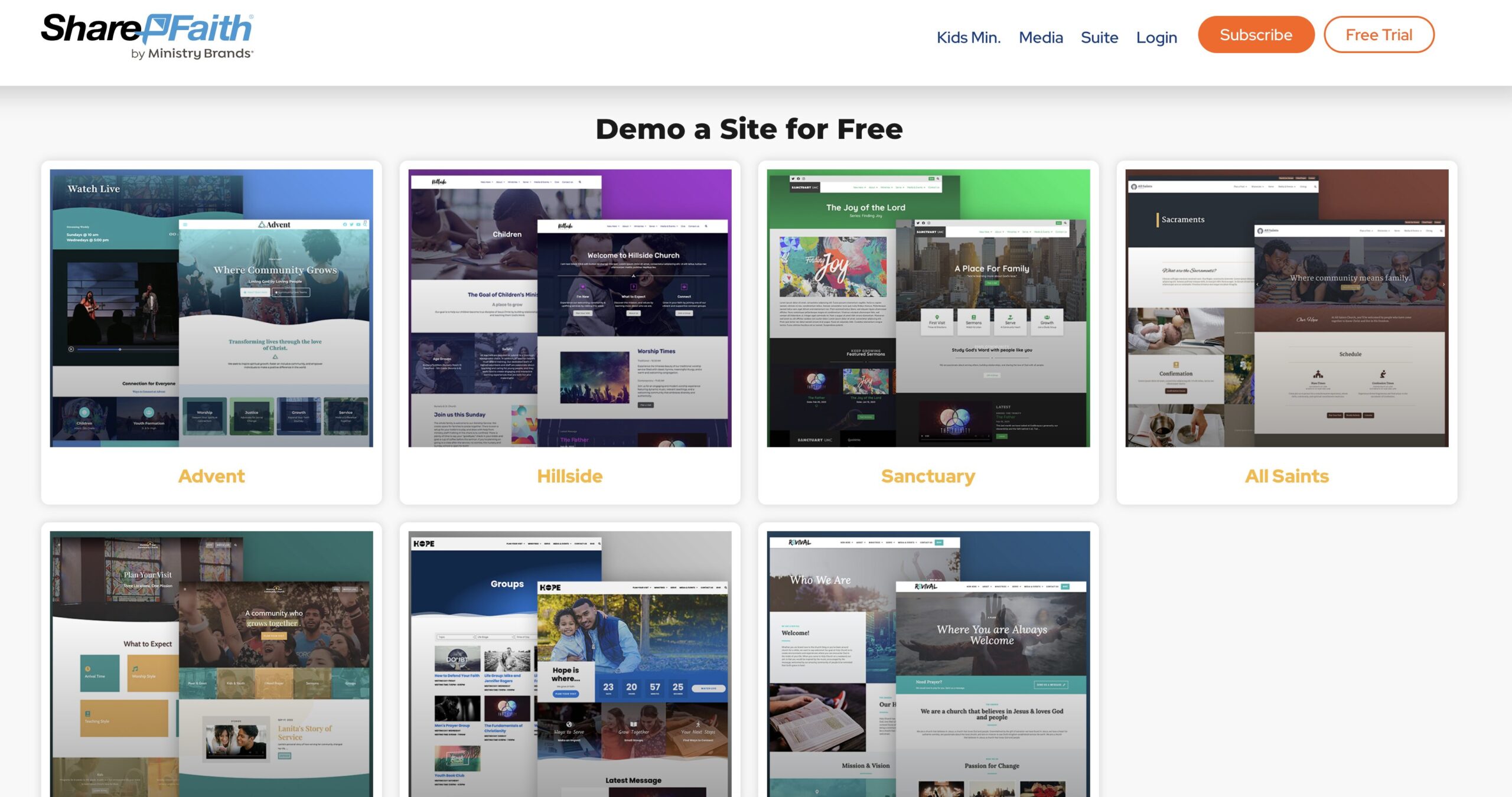Image resolution: width=1512 pixels, height=797 pixels.
Task: Open the Hope theme demo thumbnail
Action: 569,664
